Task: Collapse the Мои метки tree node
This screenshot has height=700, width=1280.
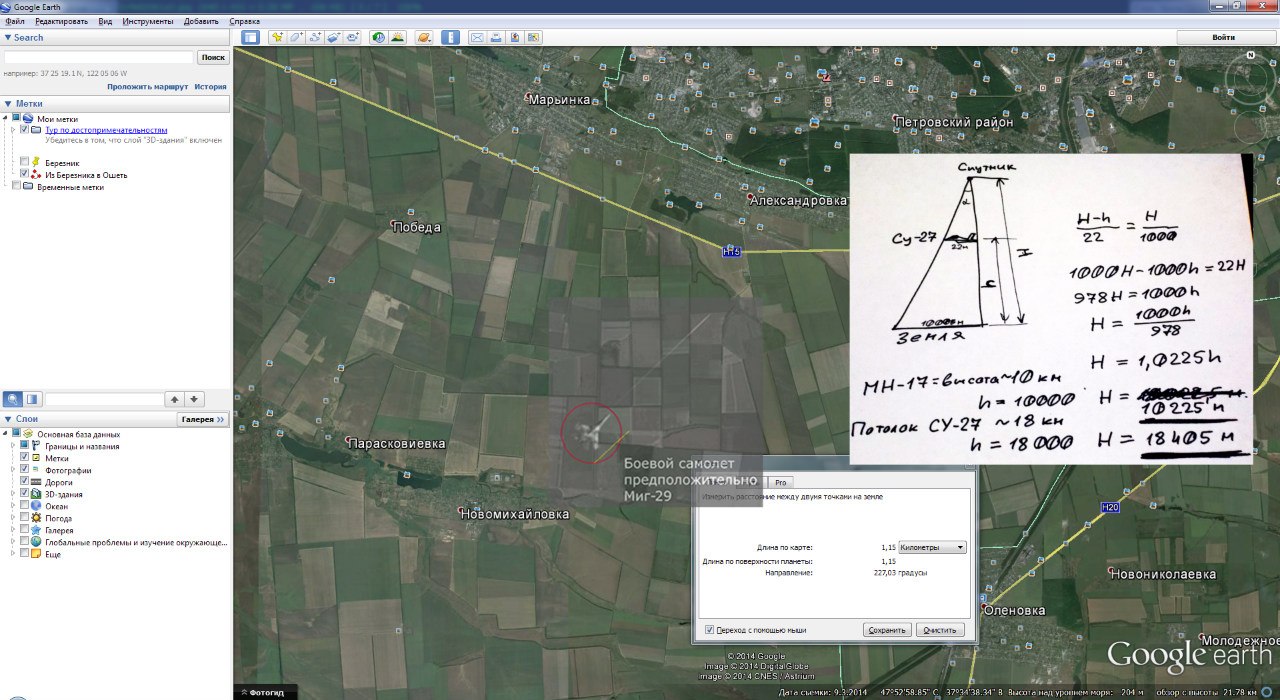Action: tap(6, 118)
